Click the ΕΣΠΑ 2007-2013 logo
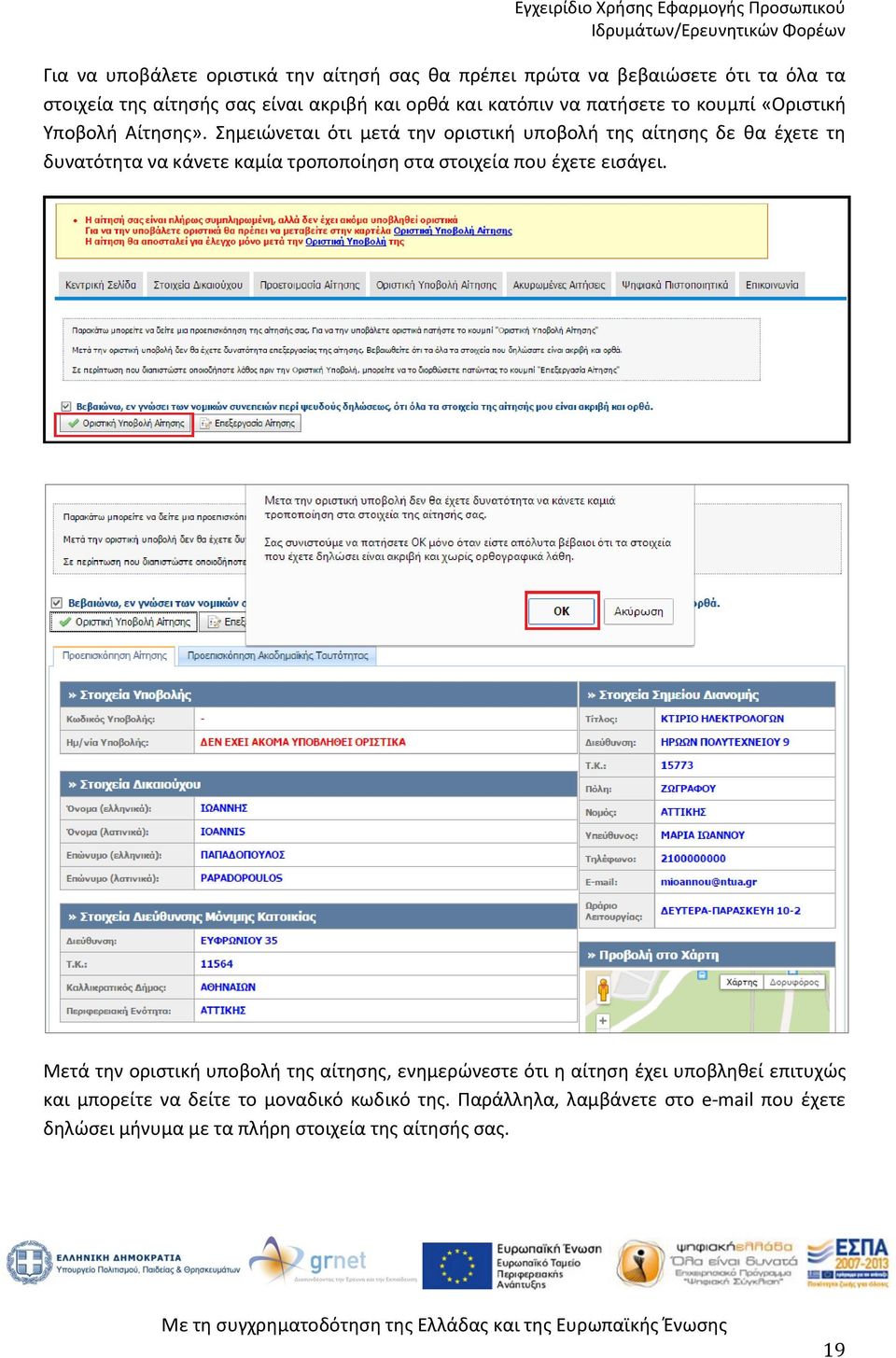 coord(847,1263)
